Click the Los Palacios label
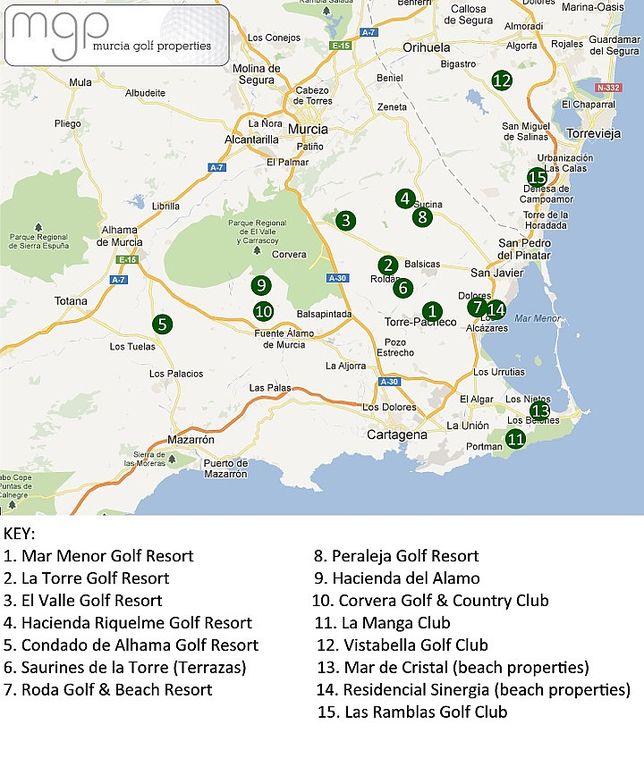The height and width of the screenshot is (767, 644). click(x=176, y=374)
